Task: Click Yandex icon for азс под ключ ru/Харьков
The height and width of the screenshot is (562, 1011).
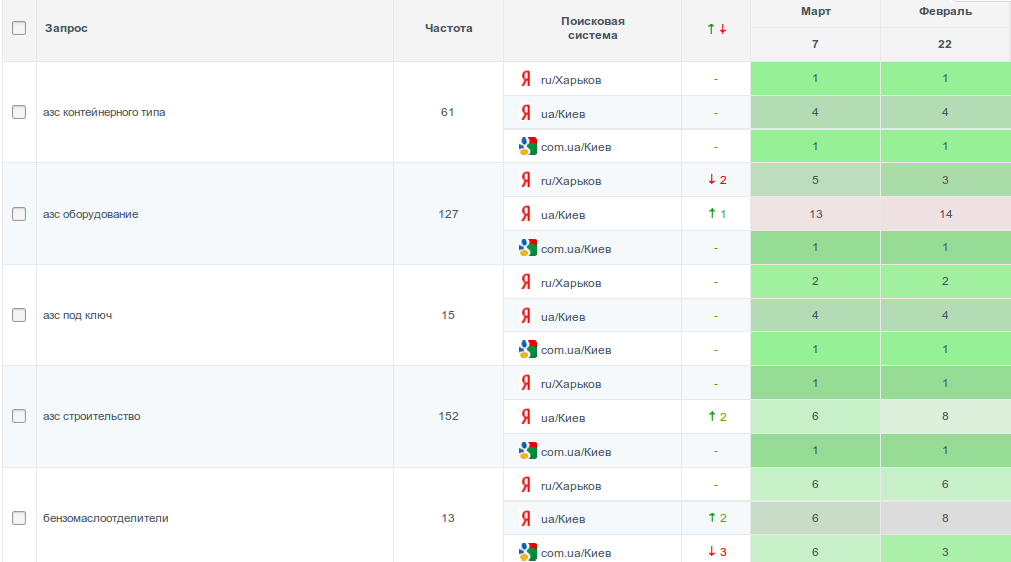Action: 526,282
